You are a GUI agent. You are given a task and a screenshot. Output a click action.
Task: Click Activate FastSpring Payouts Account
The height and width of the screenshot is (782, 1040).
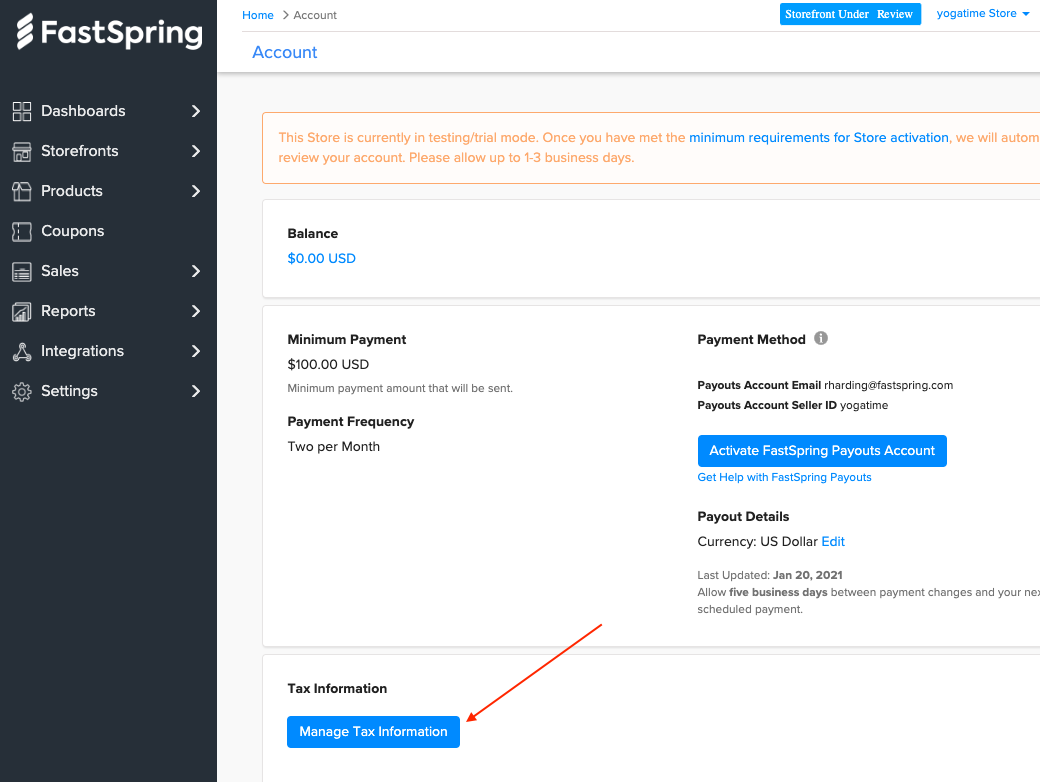coord(822,451)
